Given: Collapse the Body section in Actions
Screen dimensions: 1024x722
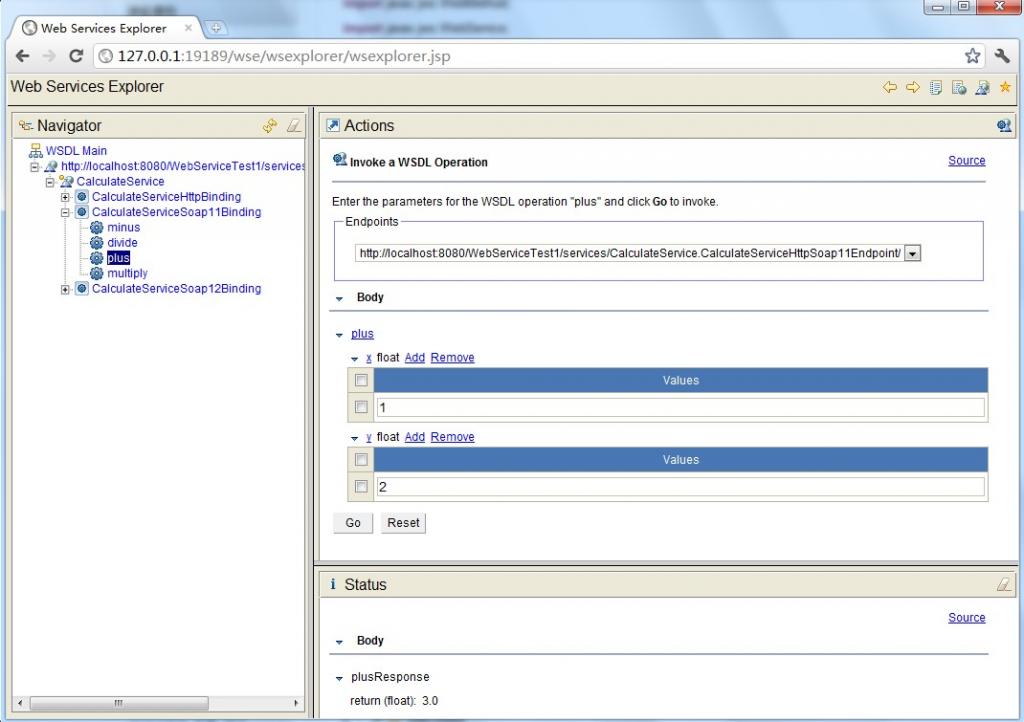Looking at the screenshot, I should (x=338, y=297).
